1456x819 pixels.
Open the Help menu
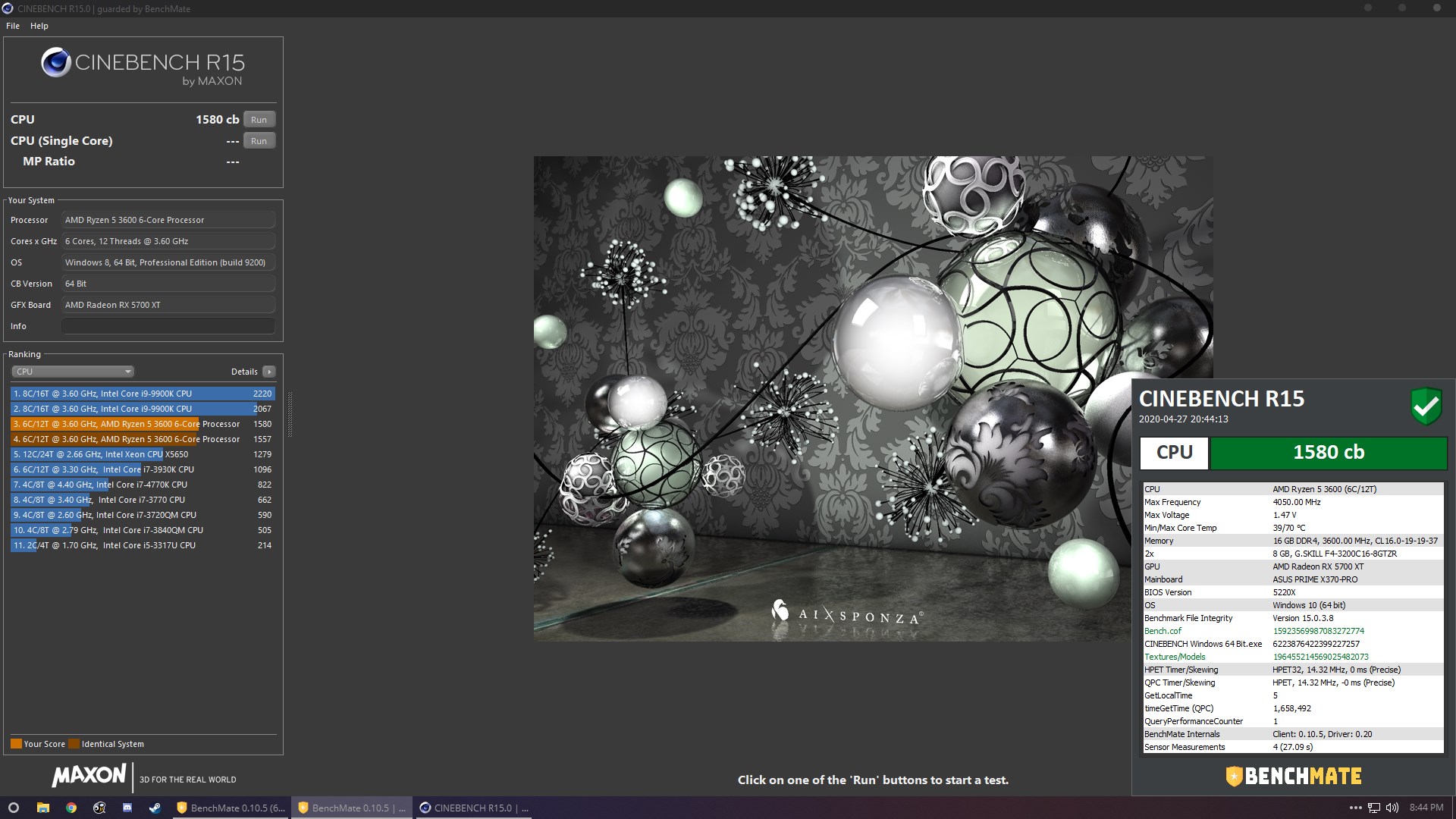[39, 26]
